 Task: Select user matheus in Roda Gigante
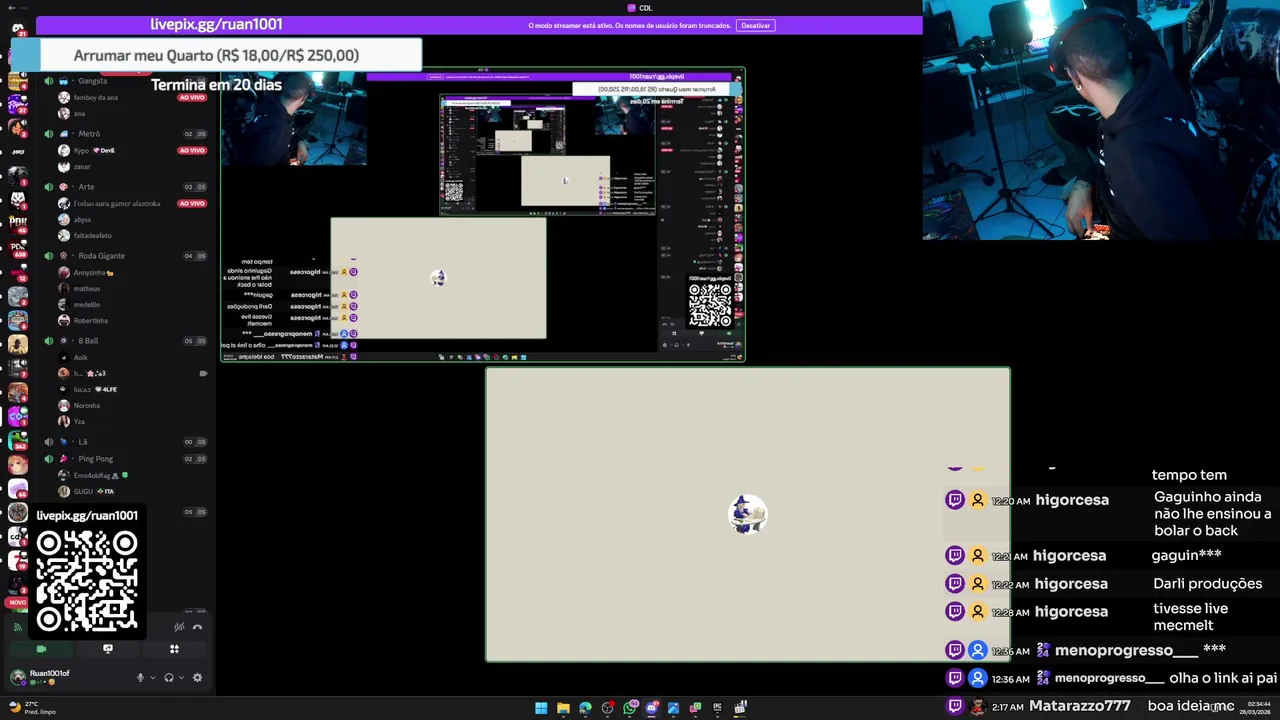point(80,288)
